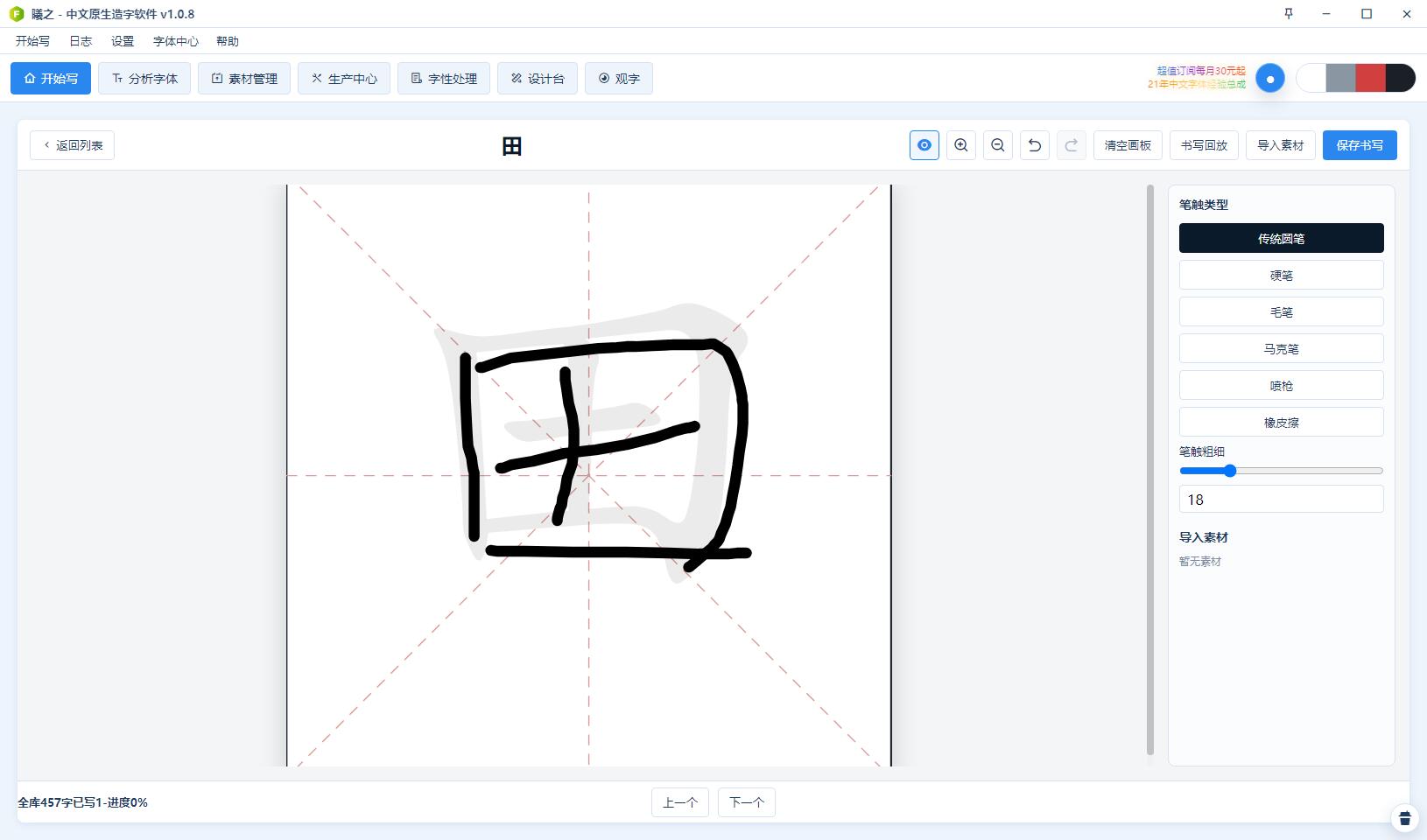Image resolution: width=1427 pixels, height=840 pixels.
Task: Pick the gray theme color swatch
Action: [1340, 78]
